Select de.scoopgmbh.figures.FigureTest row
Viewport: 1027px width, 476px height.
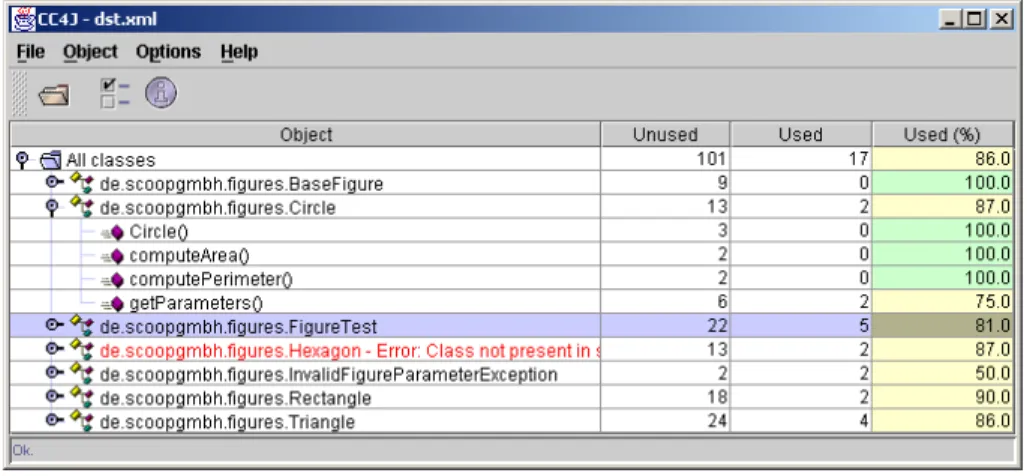click(x=238, y=327)
